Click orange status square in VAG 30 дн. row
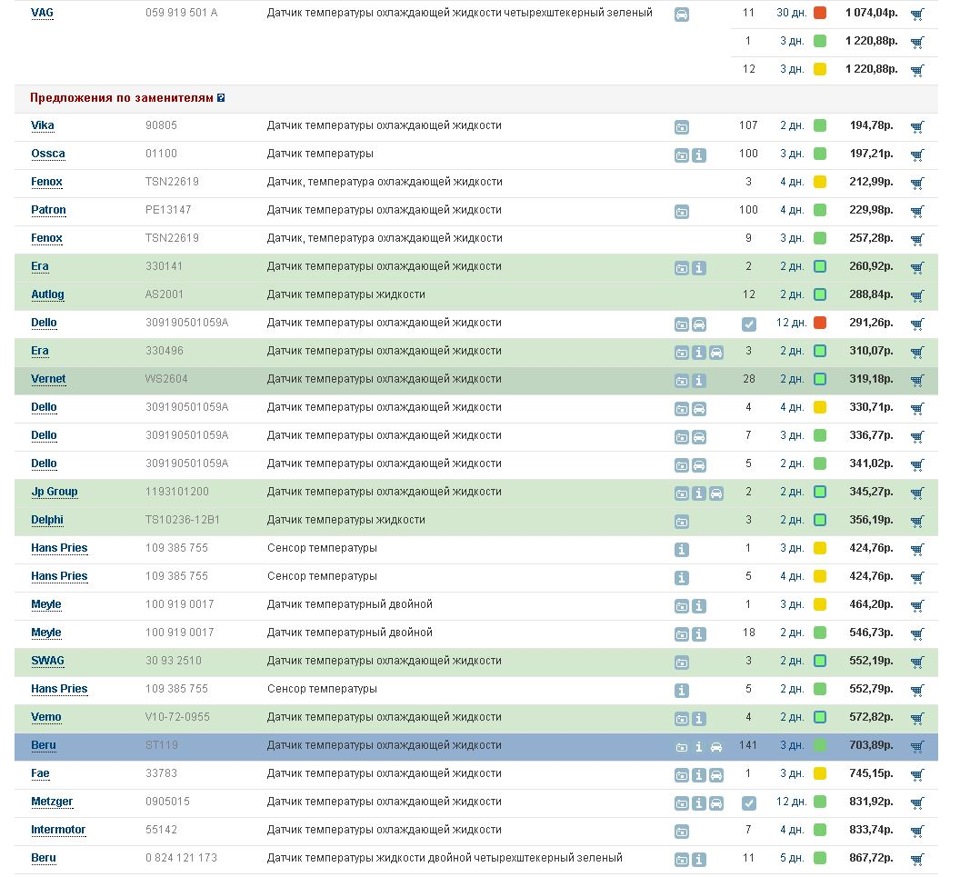This screenshot has width=960, height=877. (820, 13)
